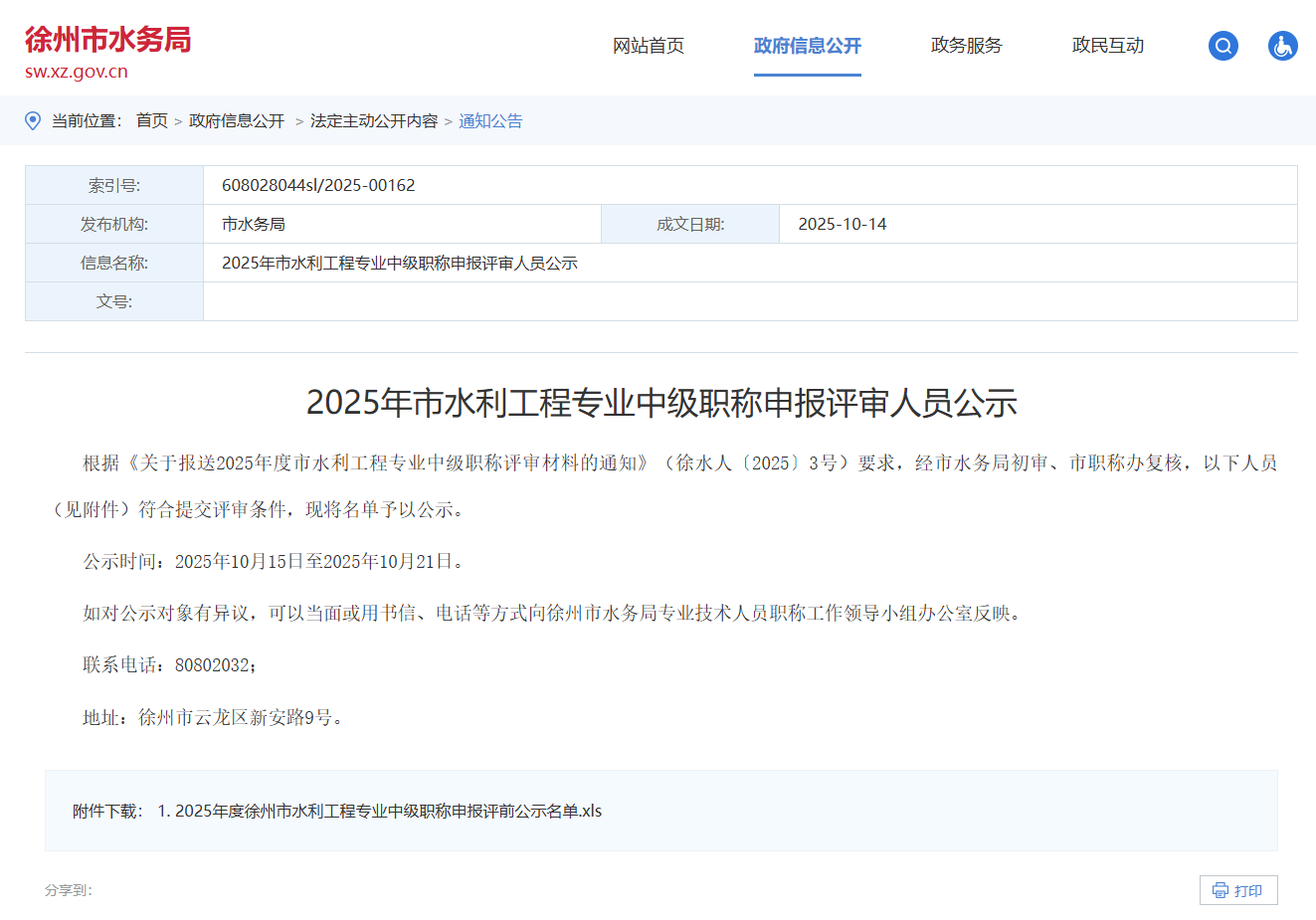Click the 首页 breadcrumb link
Screen dimensions: 1316x920
(x=152, y=120)
